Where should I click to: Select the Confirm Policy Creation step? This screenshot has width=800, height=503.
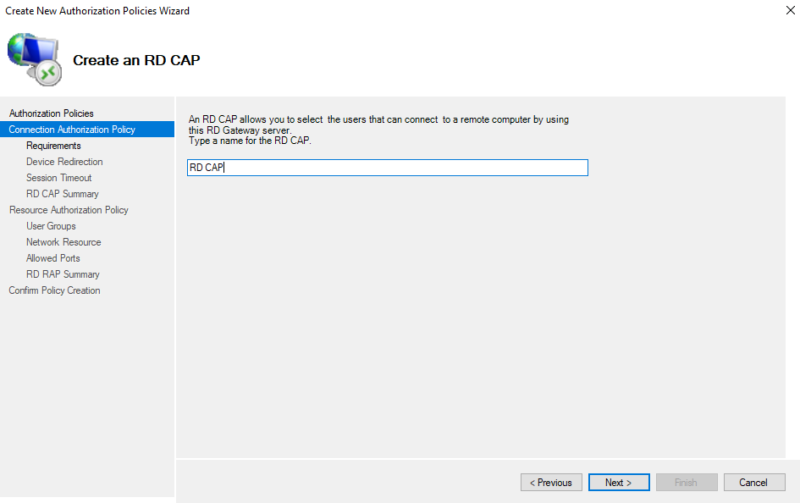54,290
